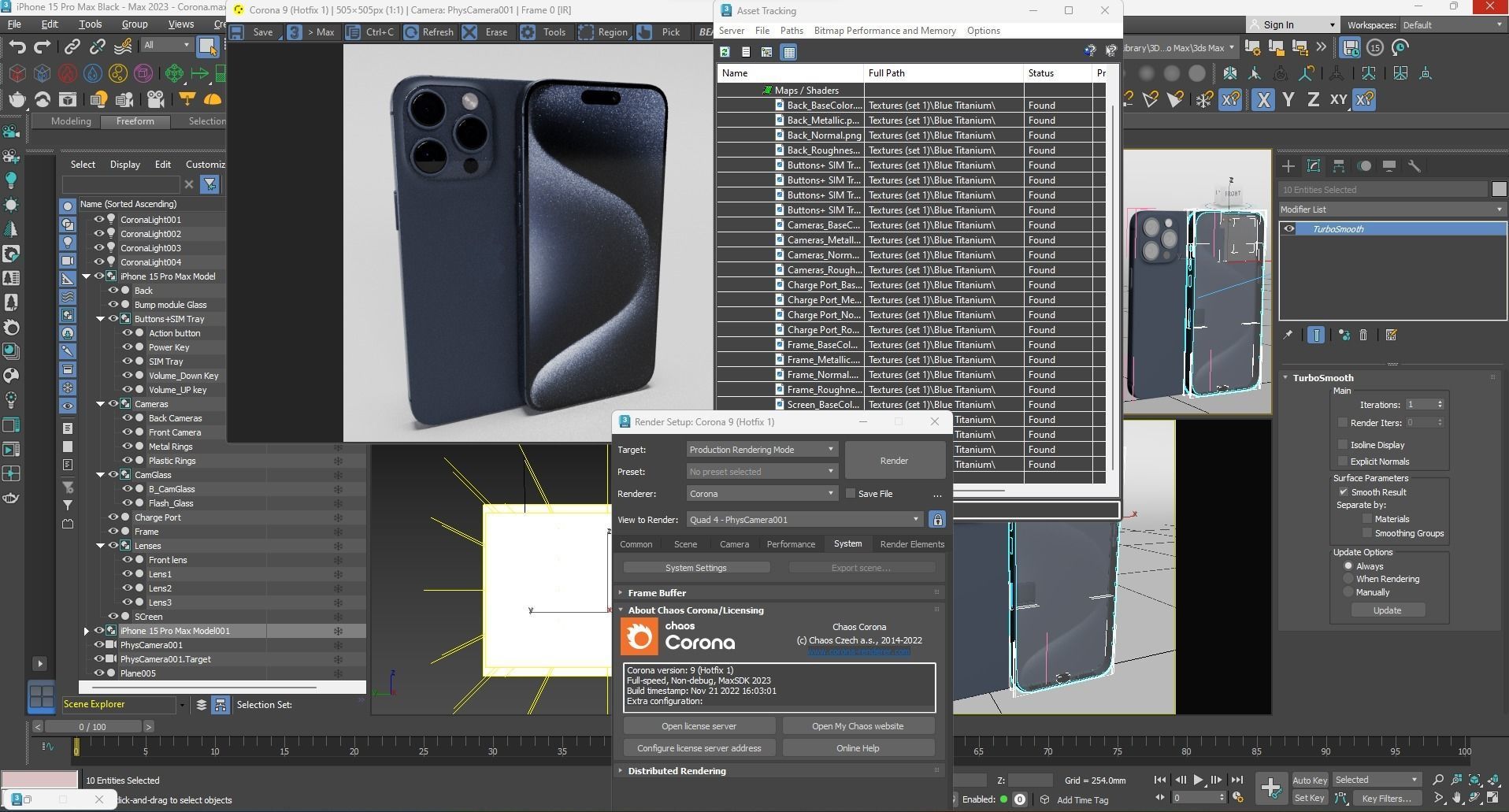
Task: Open the Modifier List dropdown
Action: tap(1392, 209)
